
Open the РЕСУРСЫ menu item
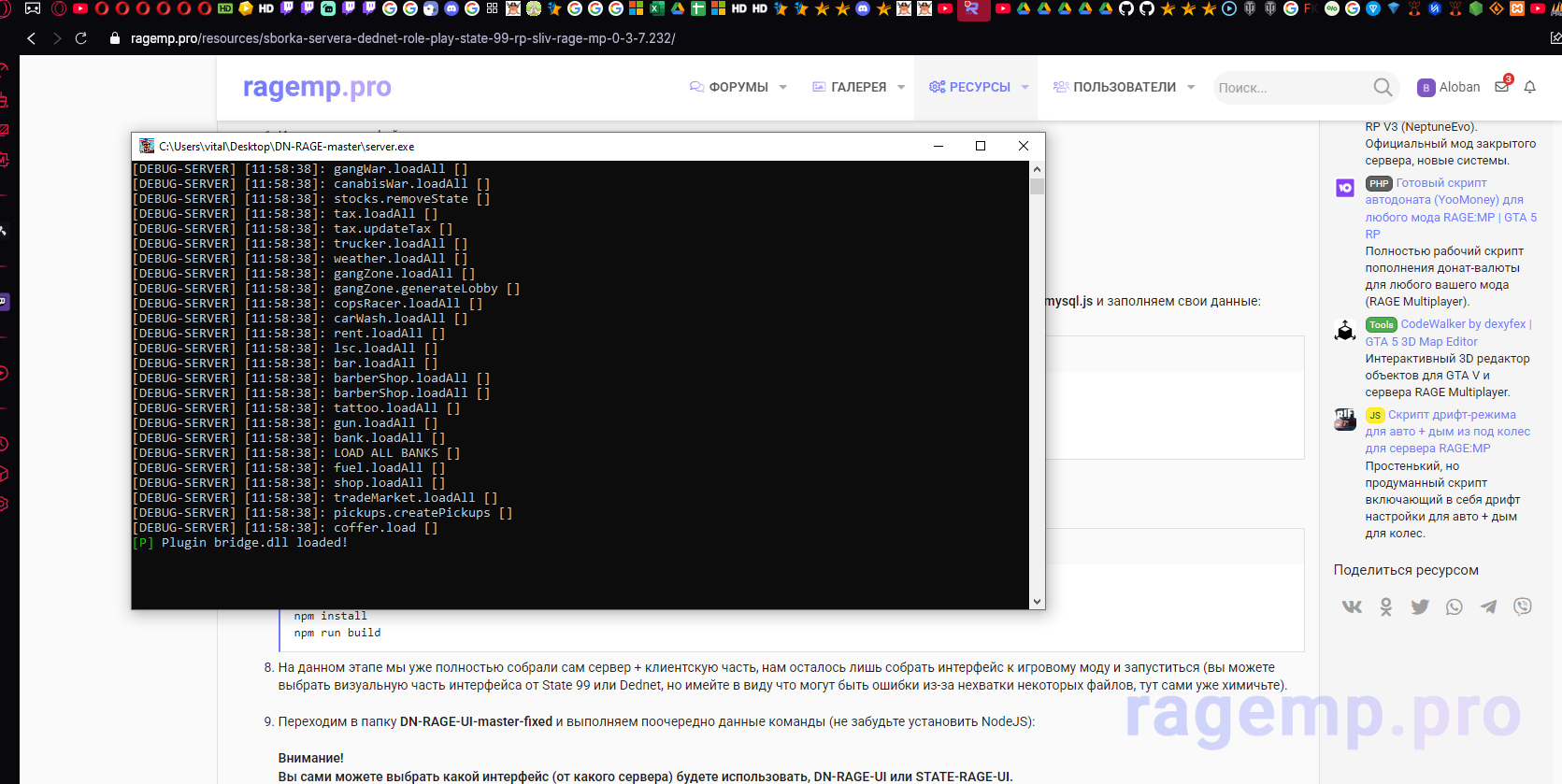tap(979, 87)
